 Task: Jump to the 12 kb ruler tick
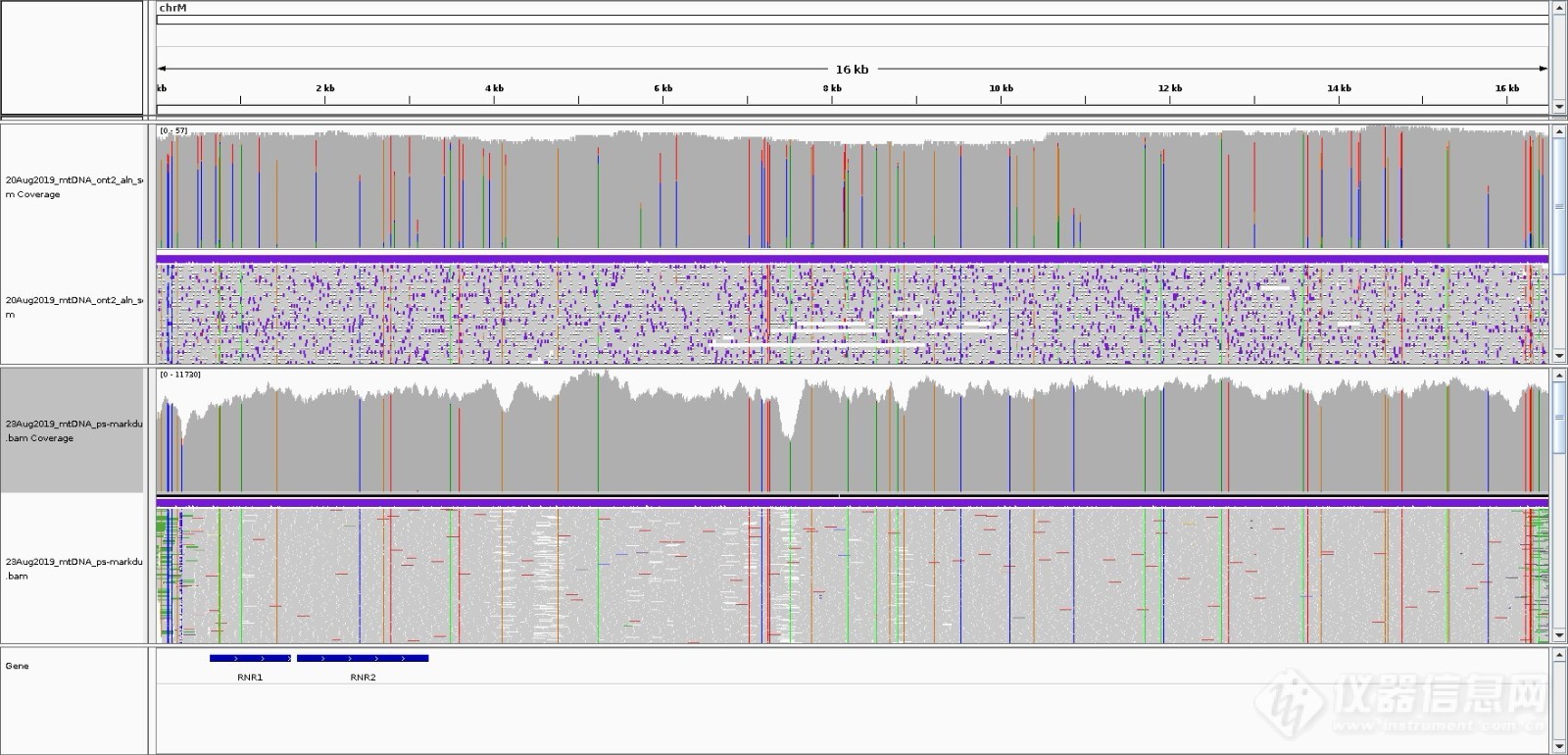click(1170, 88)
